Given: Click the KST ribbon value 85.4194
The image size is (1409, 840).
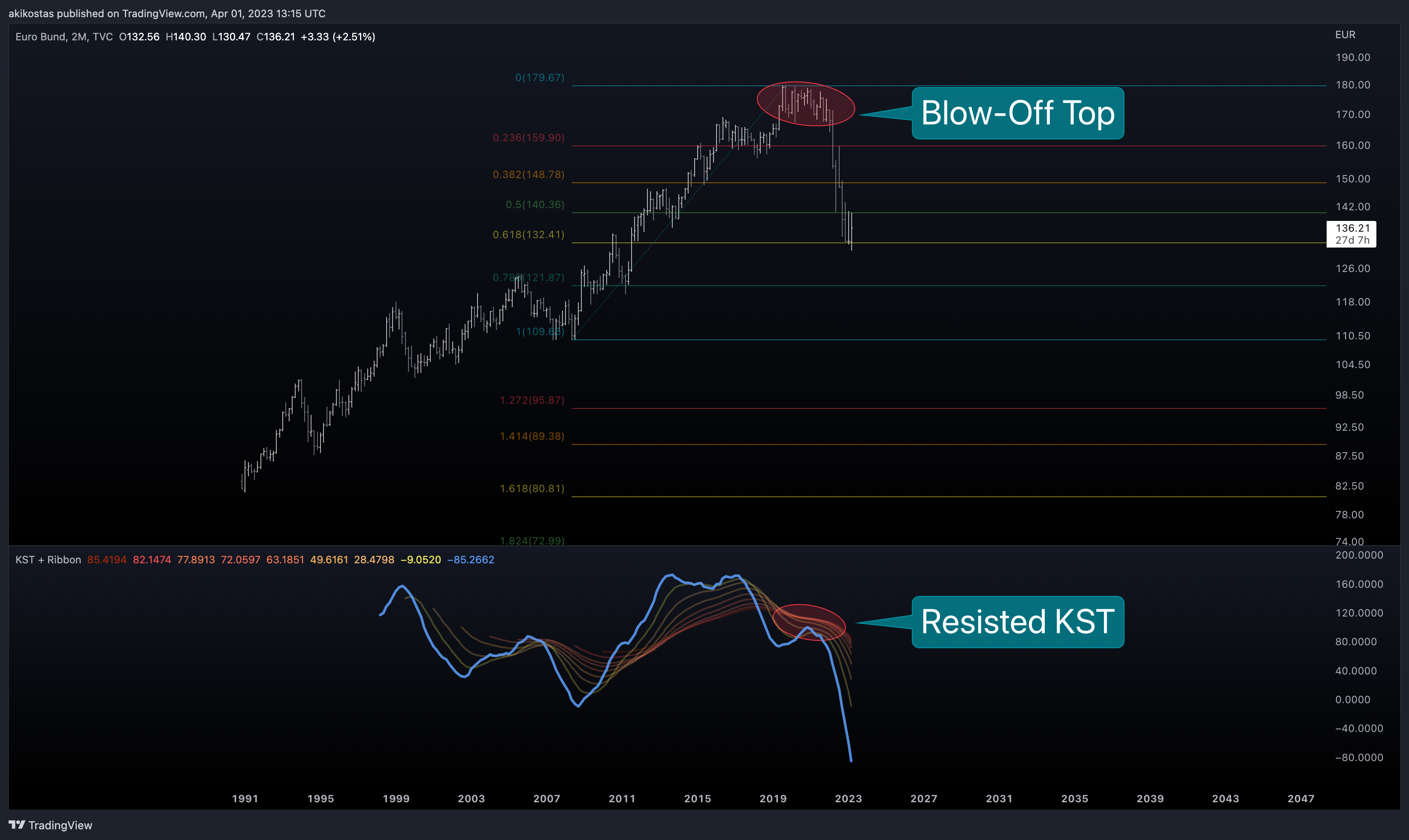Looking at the screenshot, I should [x=107, y=560].
